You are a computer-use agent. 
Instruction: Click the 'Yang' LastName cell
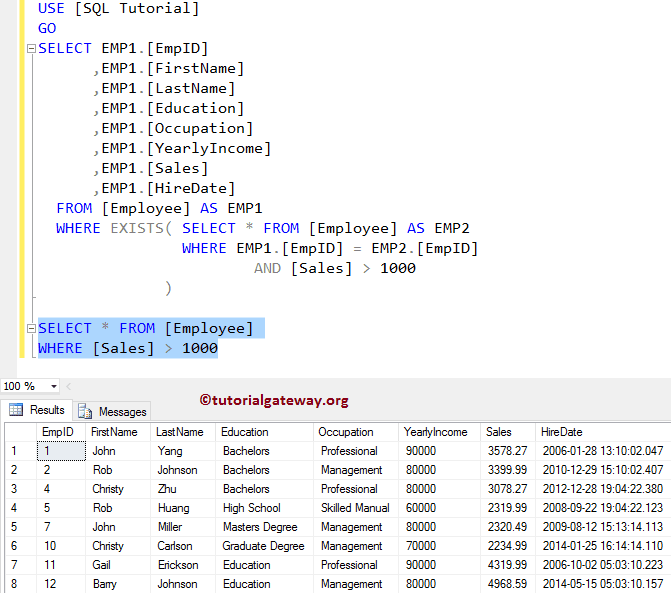183,451
